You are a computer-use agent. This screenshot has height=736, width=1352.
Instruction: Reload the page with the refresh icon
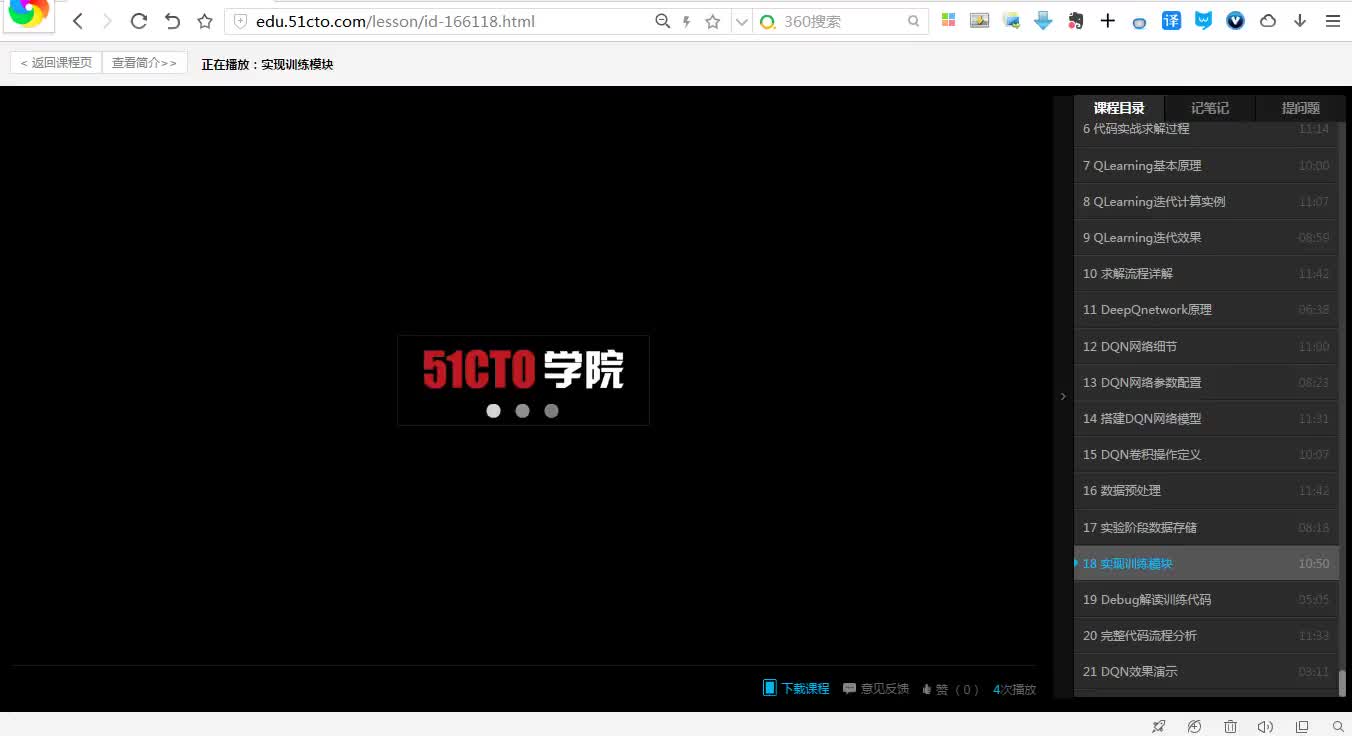click(139, 21)
